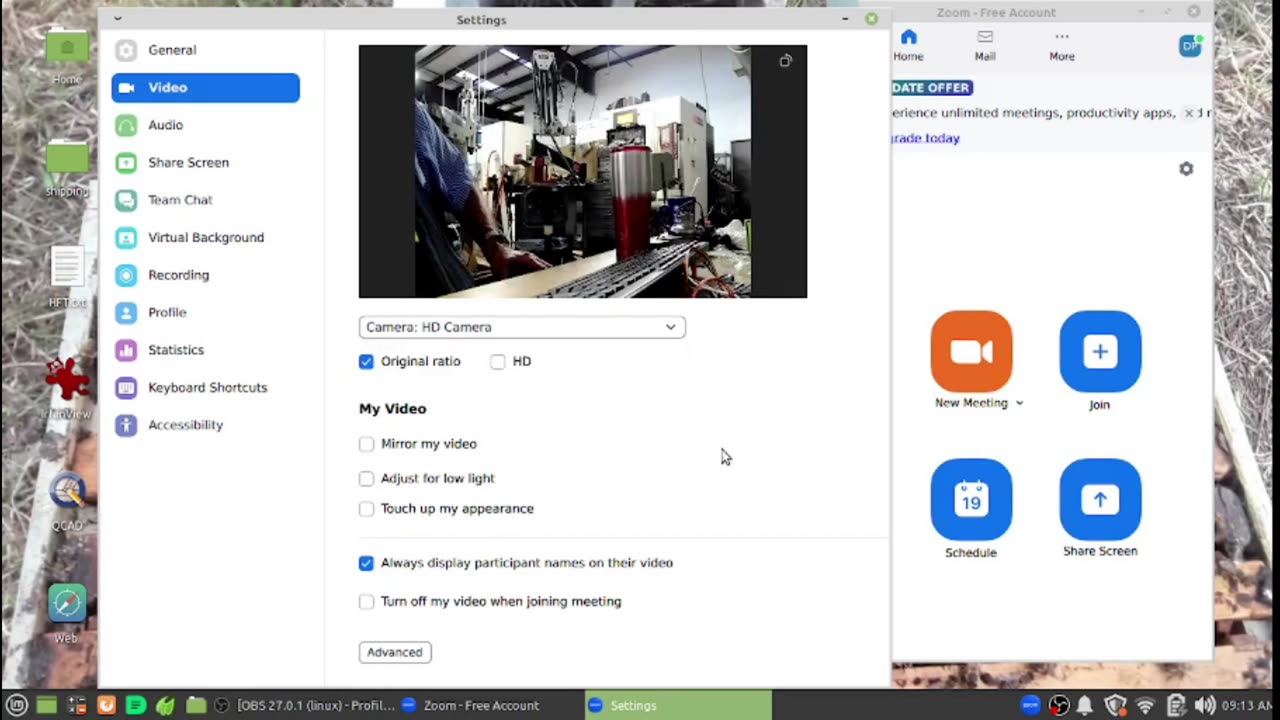This screenshot has height=720, width=1280.
Task: Dismiss the upgrade offer banner
Action: click(x=1189, y=113)
